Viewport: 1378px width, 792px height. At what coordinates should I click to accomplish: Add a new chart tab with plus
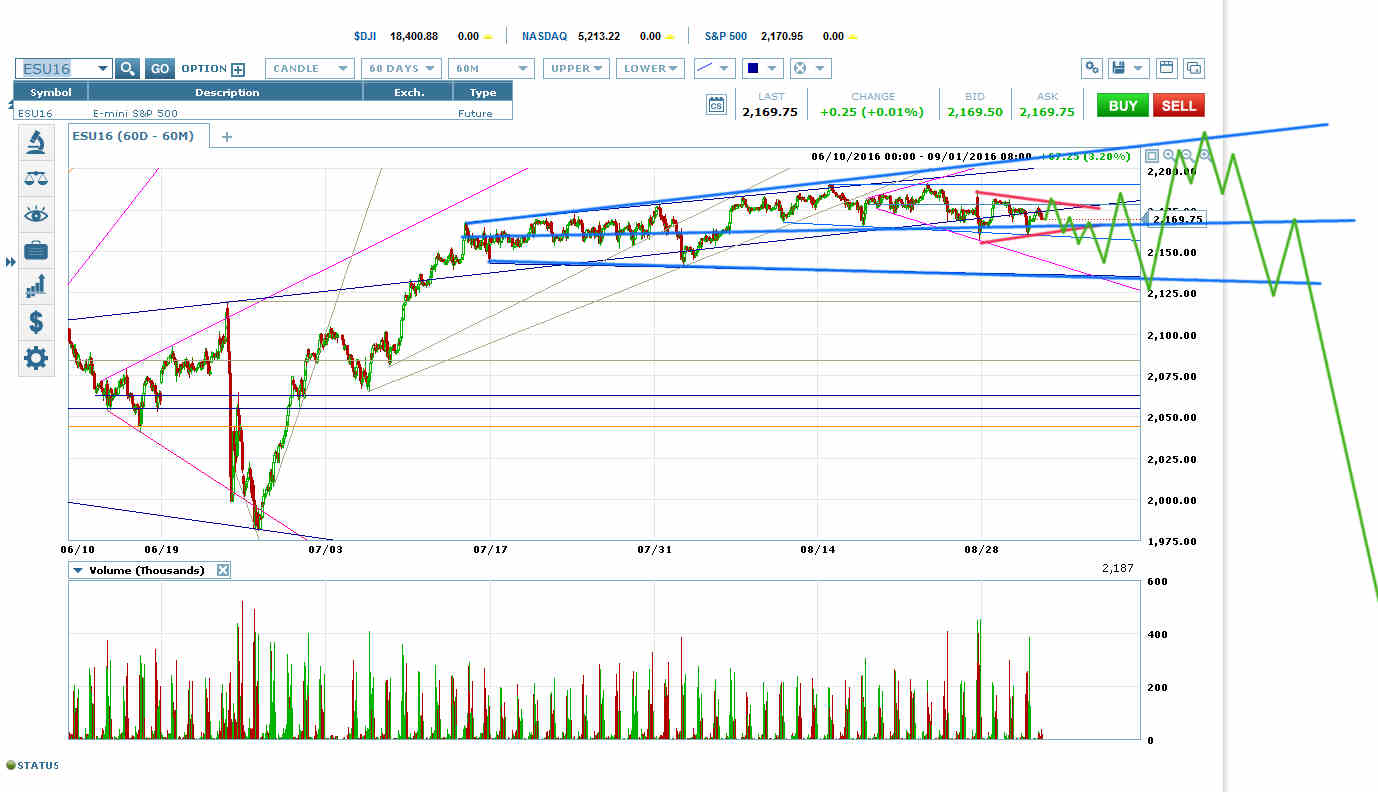pos(226,136)
